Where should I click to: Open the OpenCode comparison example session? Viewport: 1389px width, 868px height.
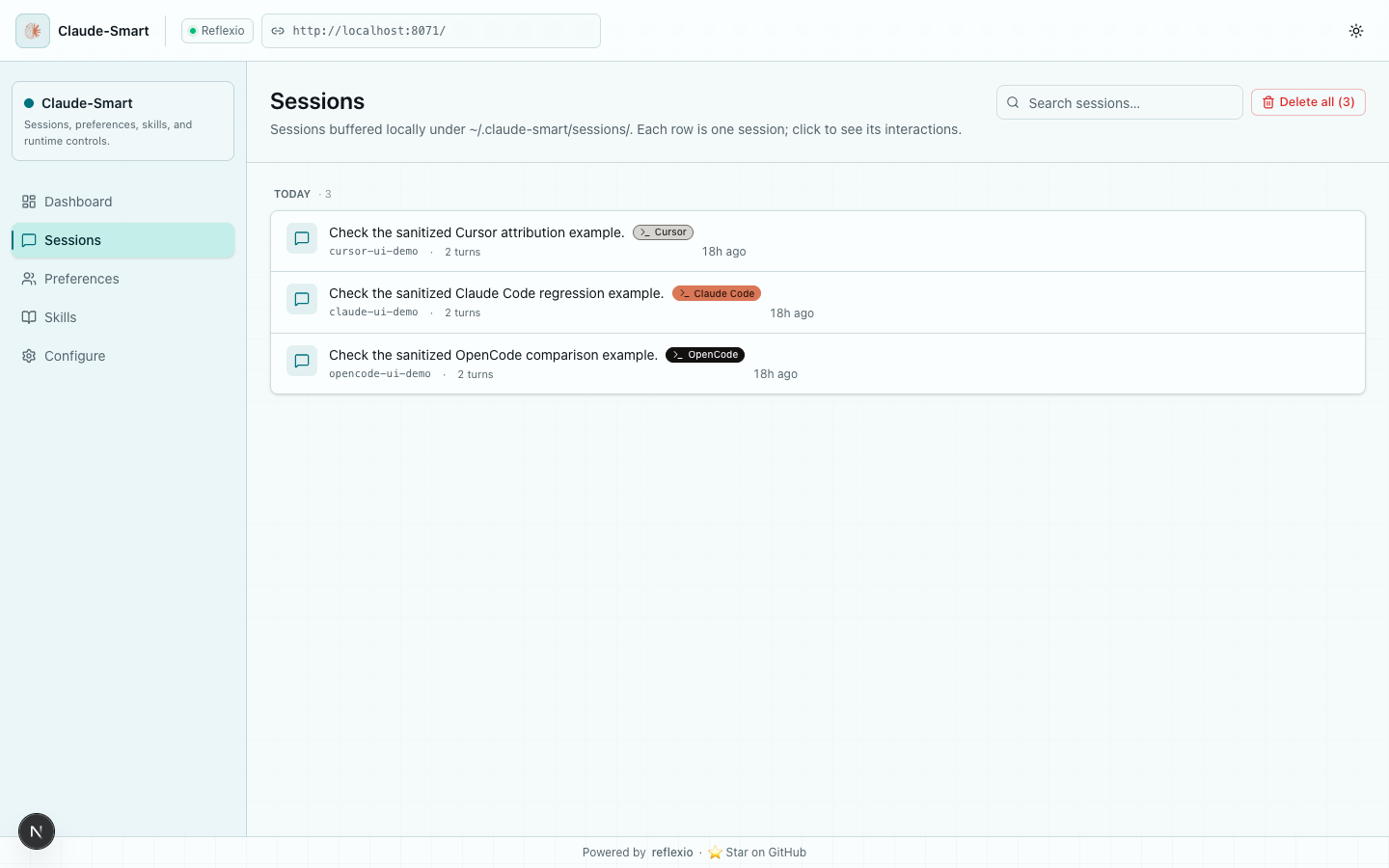click(x=818, y=364)
